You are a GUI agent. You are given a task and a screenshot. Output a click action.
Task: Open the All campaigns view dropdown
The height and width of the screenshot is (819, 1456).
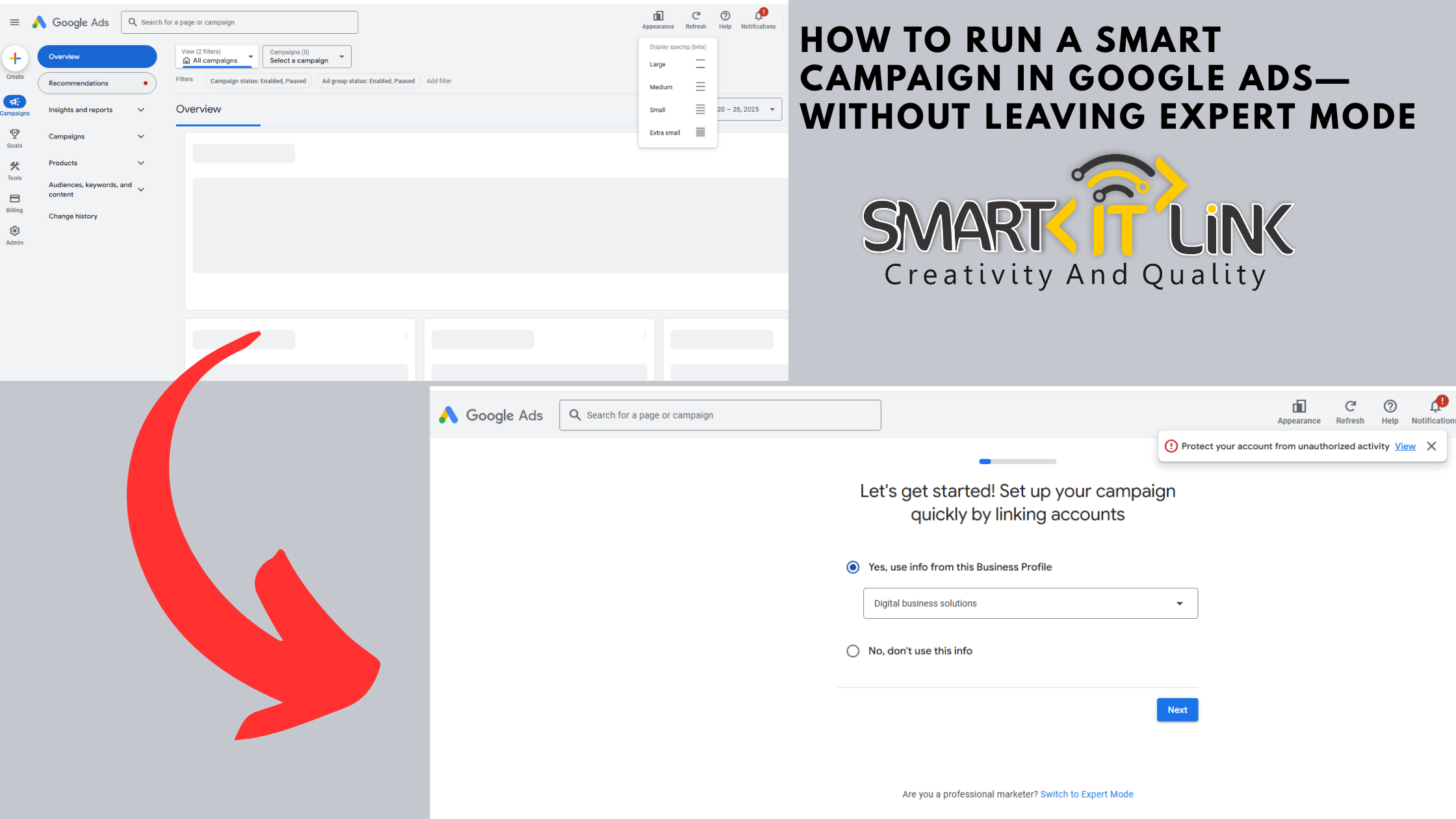pos(217,57)
